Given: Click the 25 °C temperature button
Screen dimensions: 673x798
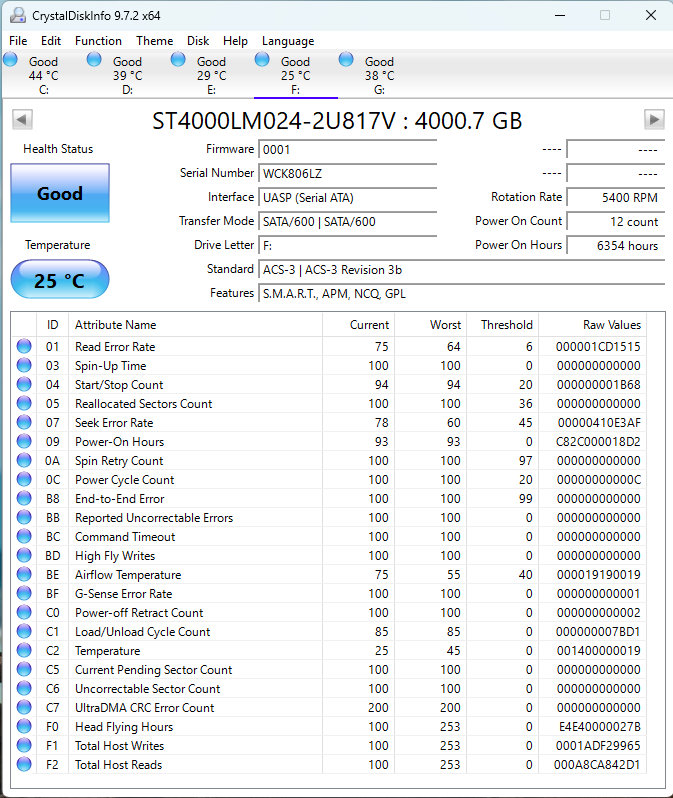Looking at the screenshot, I should point(60,280).
